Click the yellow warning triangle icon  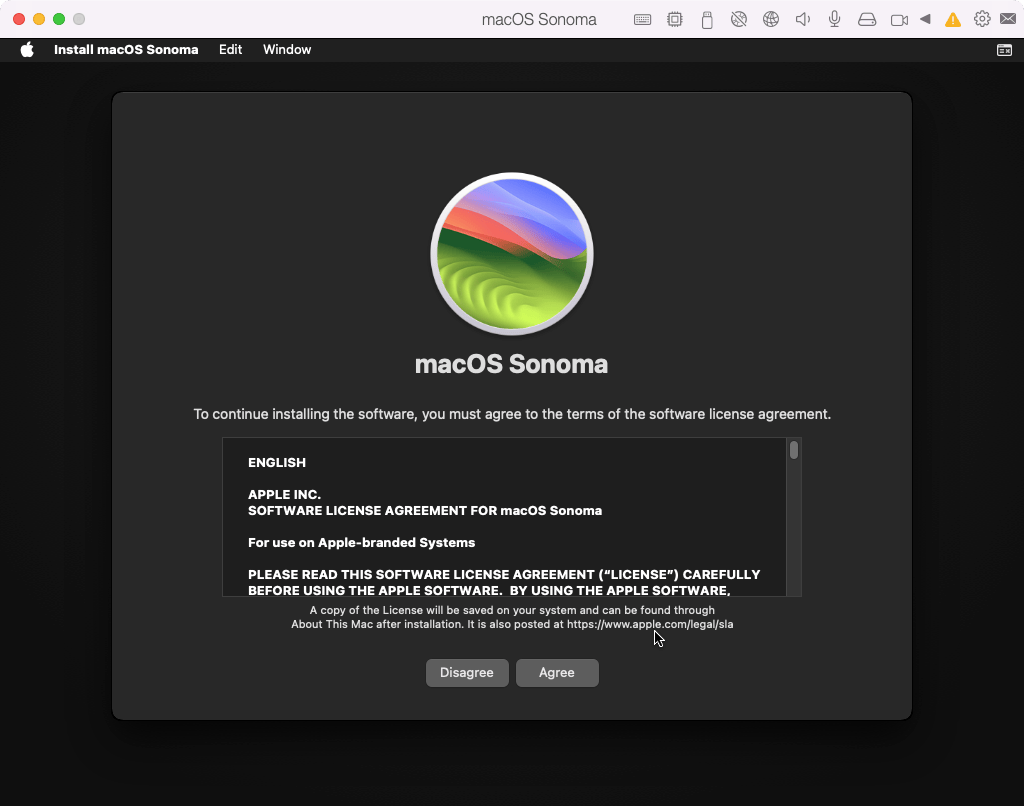(x=953, y=19)
